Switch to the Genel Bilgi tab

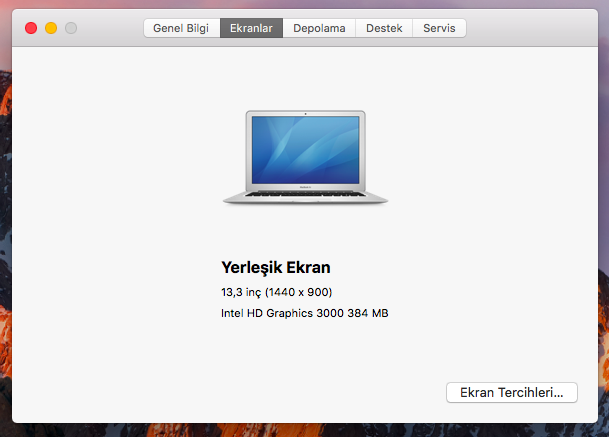click(x=181, y=28)
